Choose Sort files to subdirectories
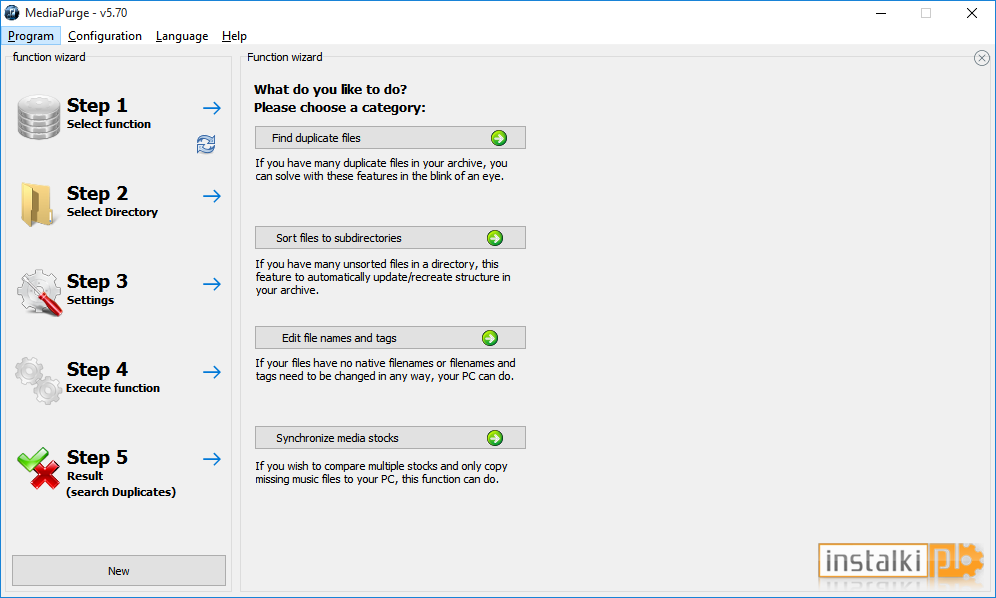Screen dimensions: 996x598 [x=390, y=238]
